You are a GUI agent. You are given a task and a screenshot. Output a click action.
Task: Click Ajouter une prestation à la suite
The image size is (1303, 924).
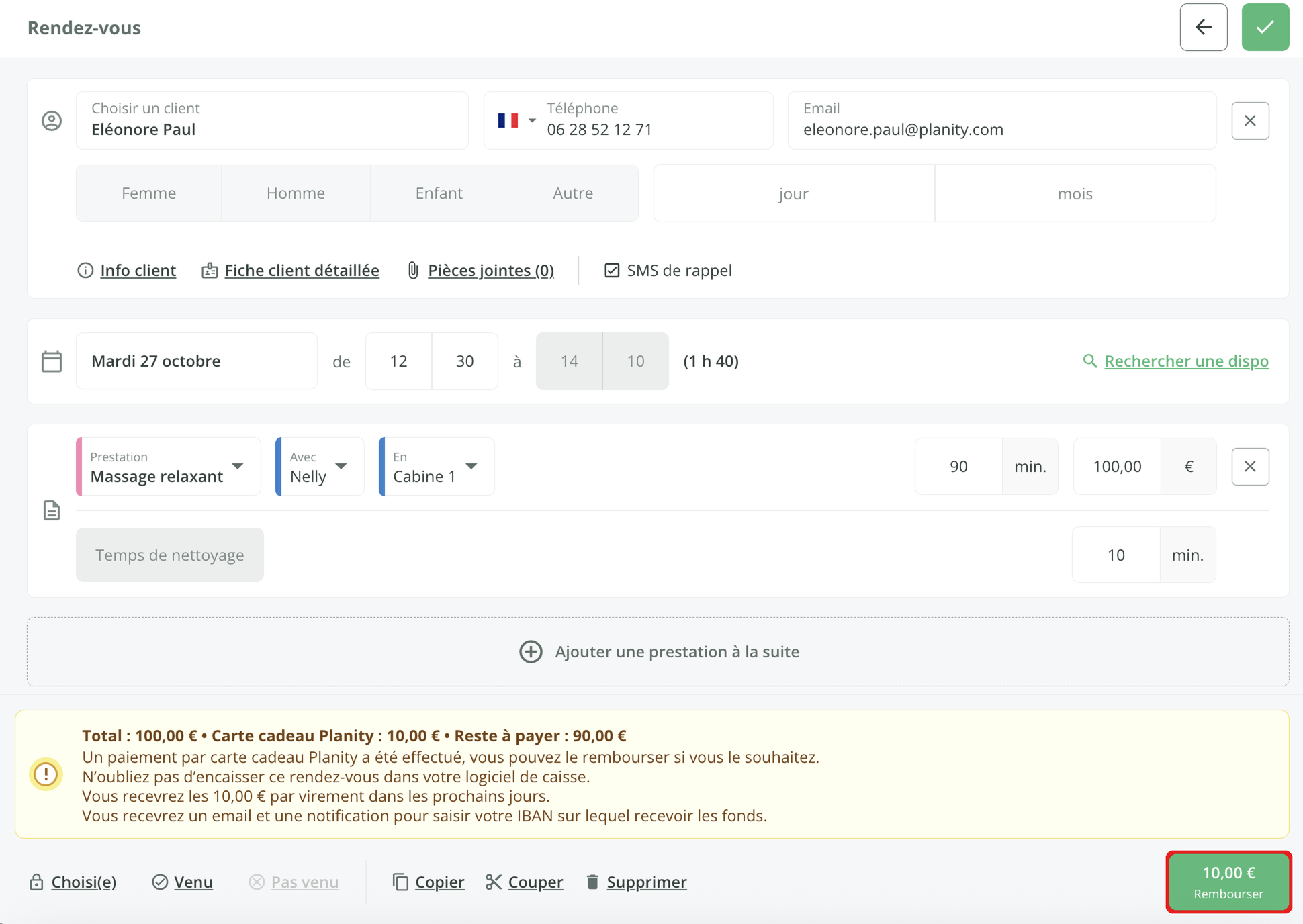pos(658,651)
